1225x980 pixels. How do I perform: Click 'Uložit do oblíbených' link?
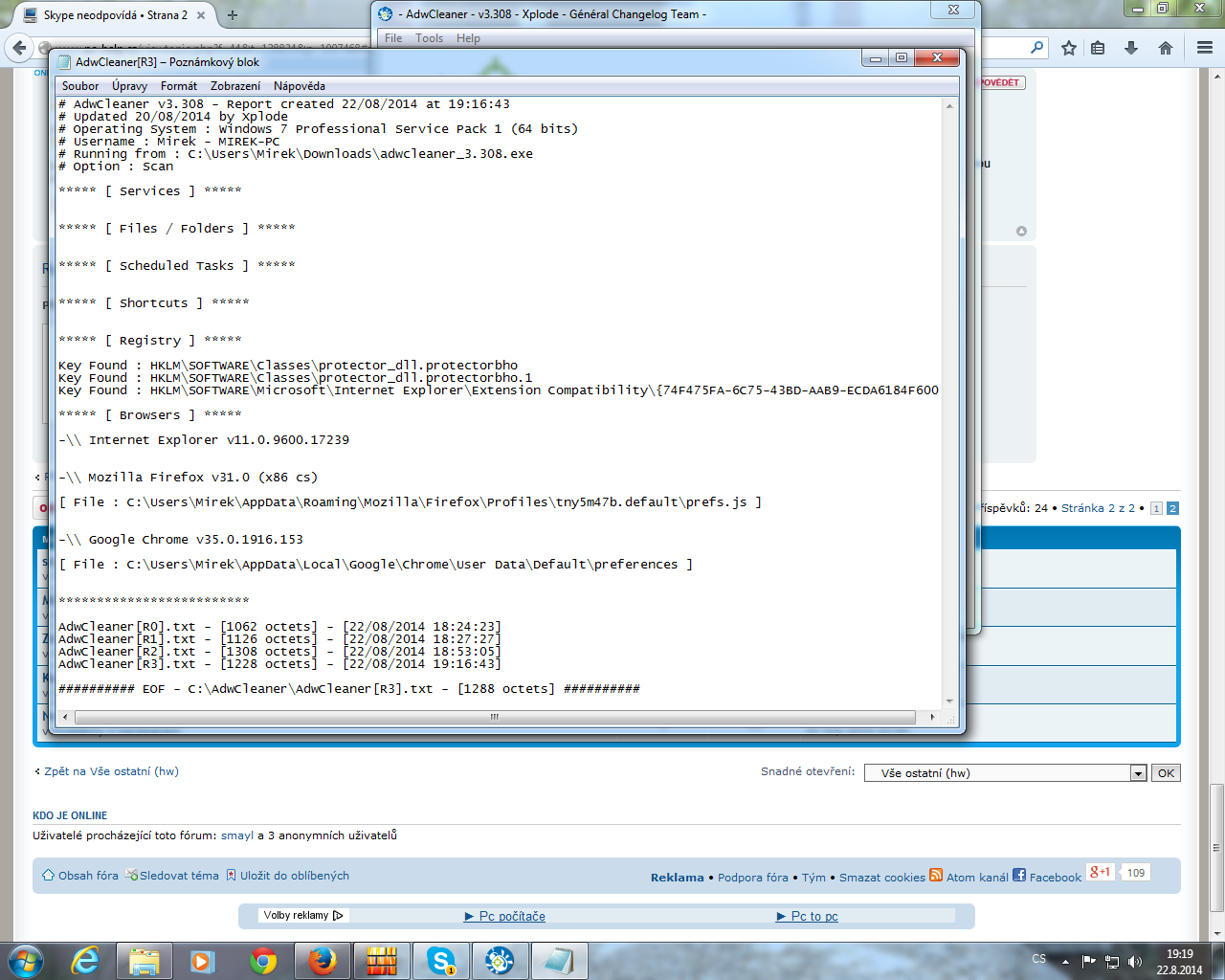point(295,876)
